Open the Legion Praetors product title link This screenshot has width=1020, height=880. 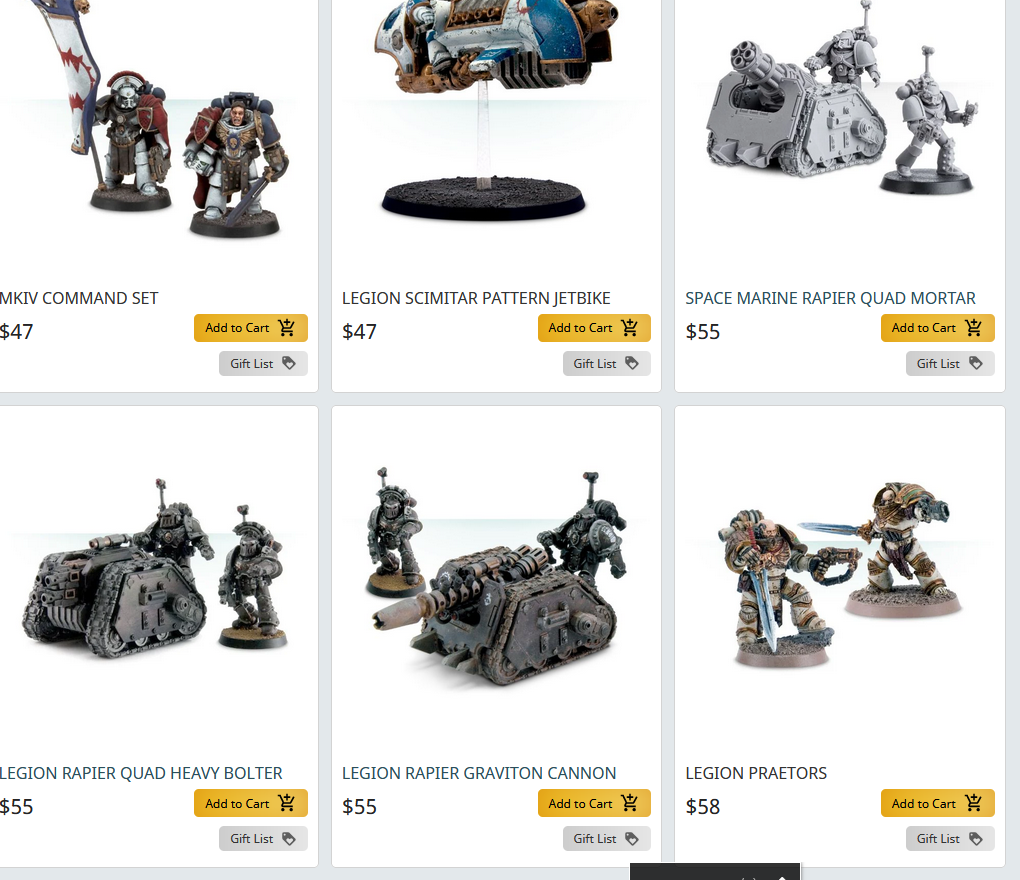(756, 773)
